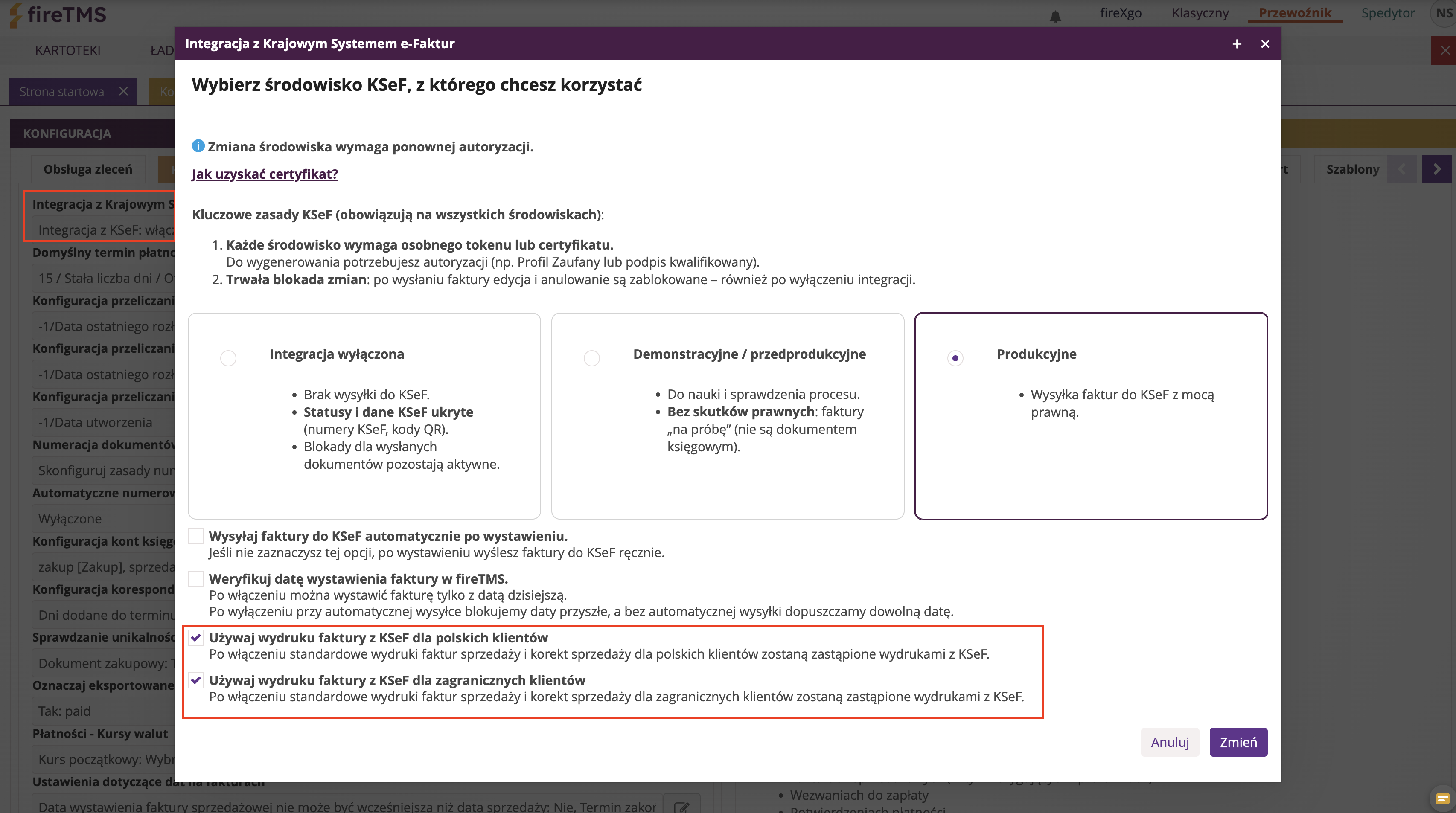Open KARTOTEKI menu
The image size is (1456, 813).
(x=68, y=50)
